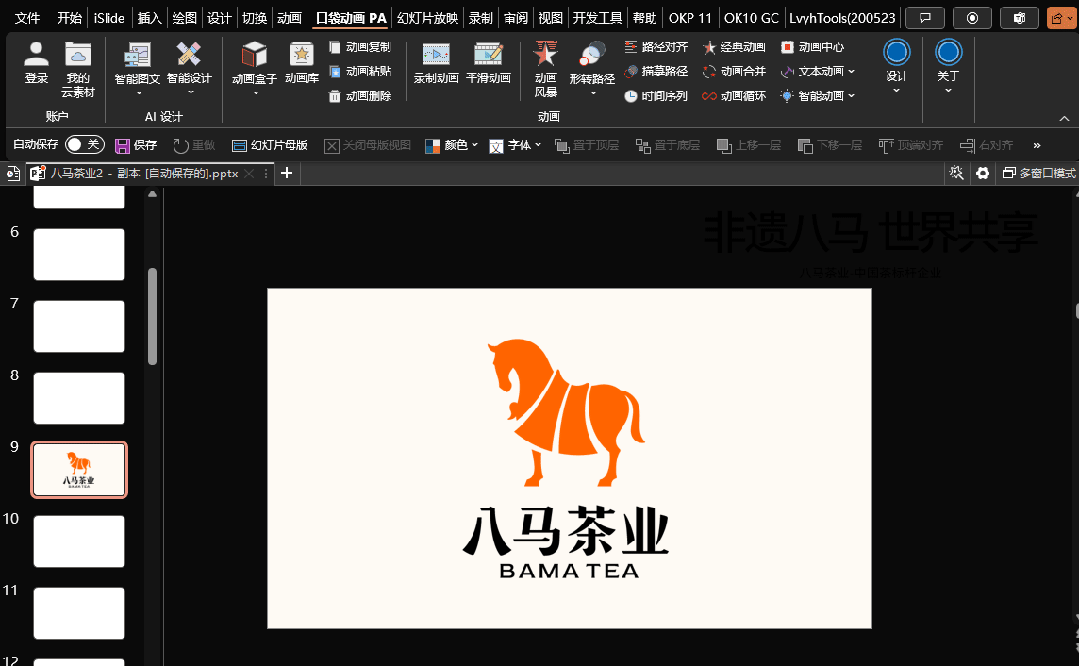Click 动画循环 loop animation
Screen dimensions: 1079x666
click(734, 96)
